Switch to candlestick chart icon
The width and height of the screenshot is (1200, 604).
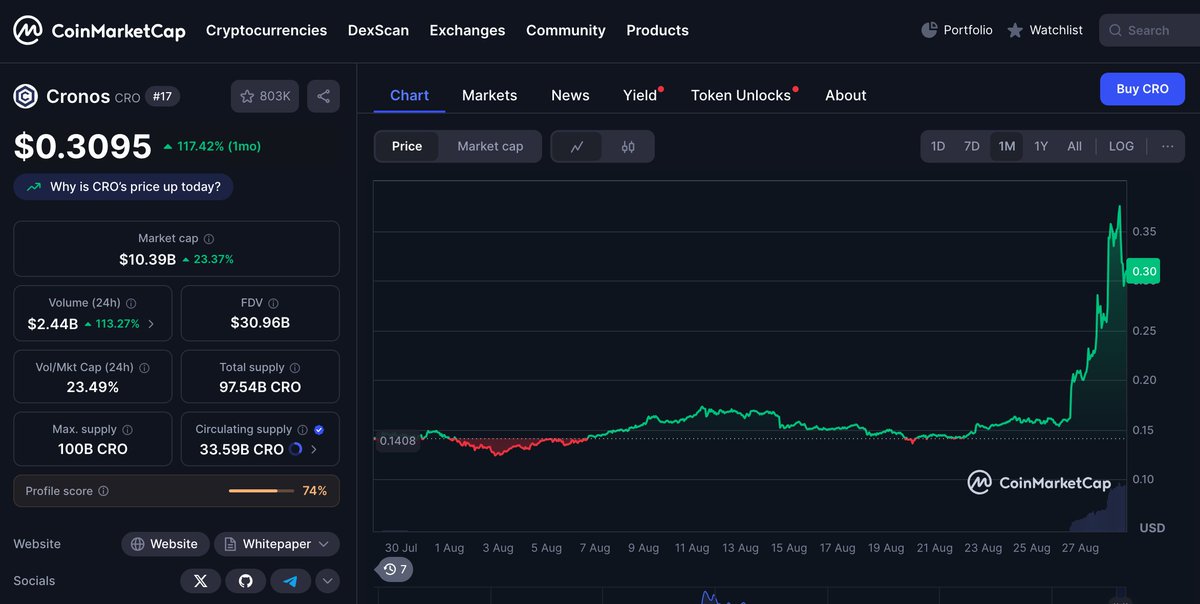coord(628,146)
